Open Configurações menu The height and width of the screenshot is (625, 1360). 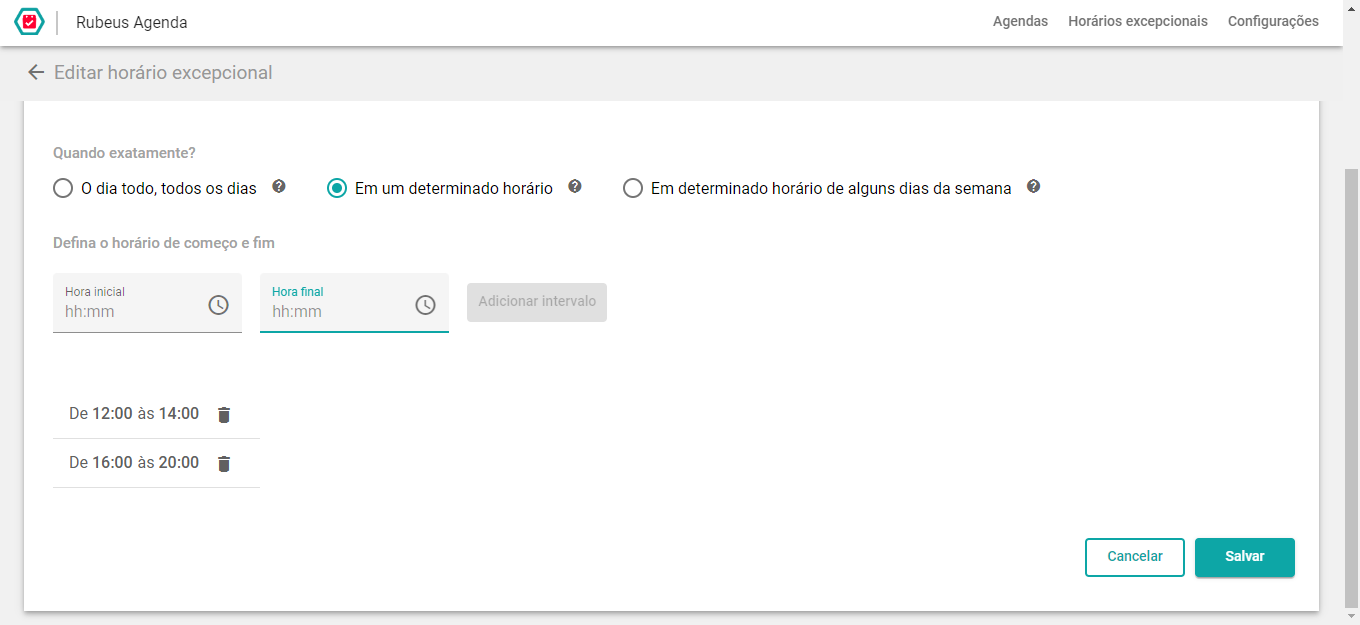tap(1273, 21)
